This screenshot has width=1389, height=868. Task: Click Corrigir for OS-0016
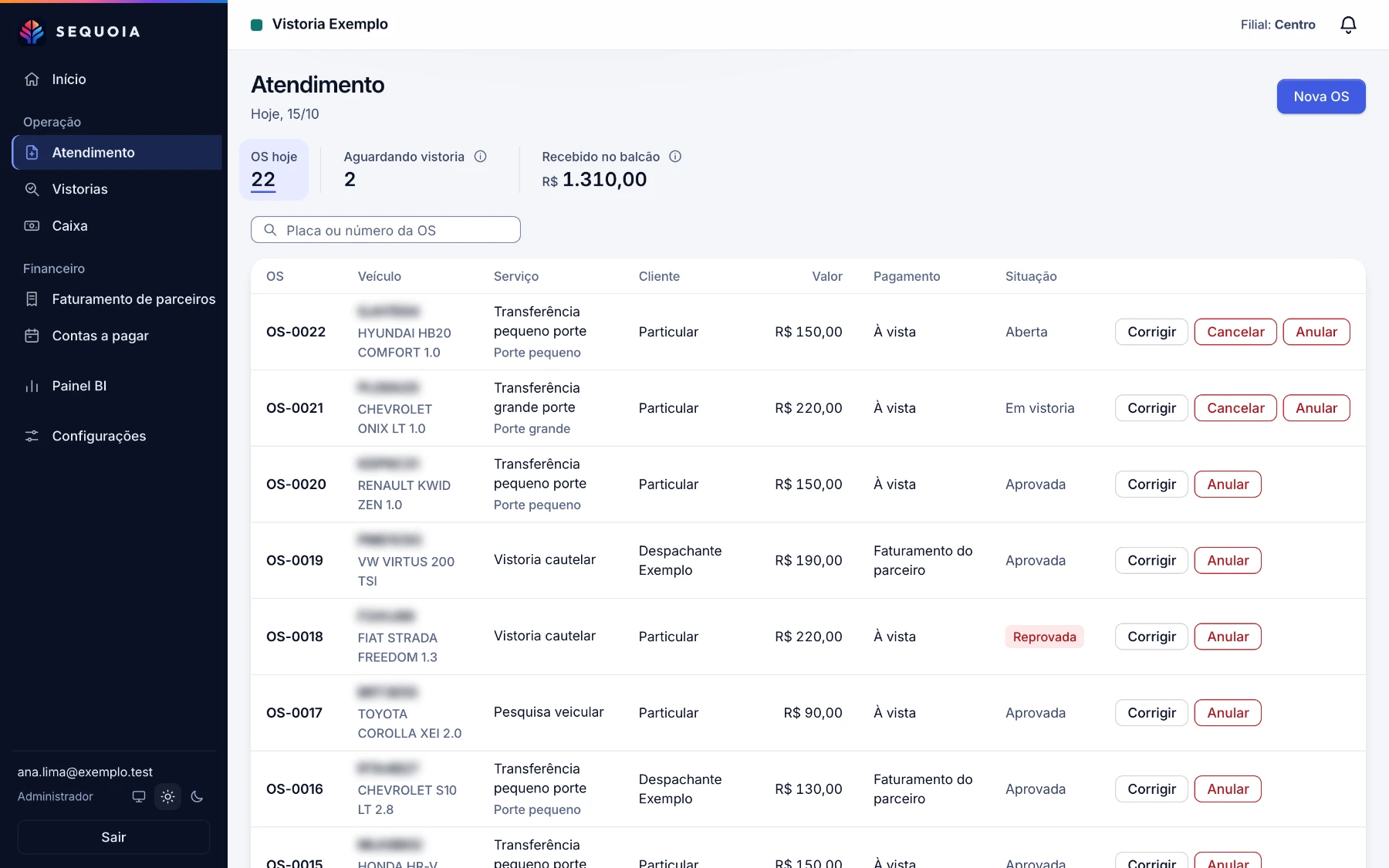click(1151, 789)
